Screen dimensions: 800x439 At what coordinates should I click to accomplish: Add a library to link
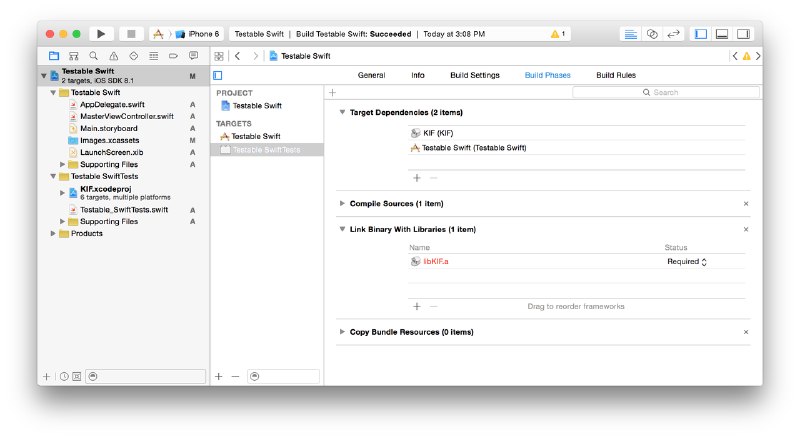coord(417,306)
